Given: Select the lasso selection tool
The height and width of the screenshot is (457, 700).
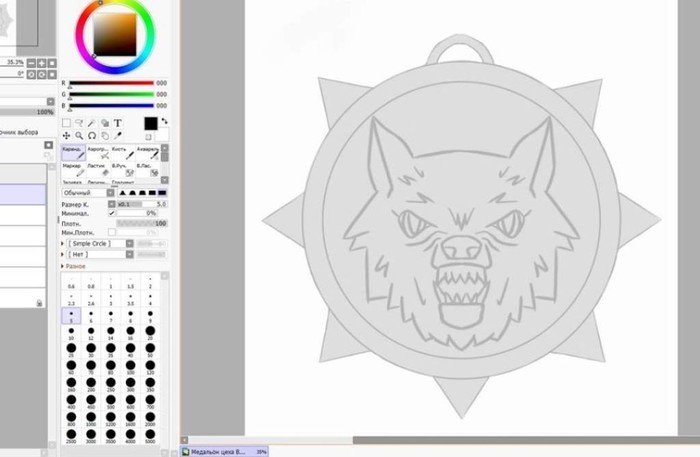Looking at the screenshot, I should (x=79, y=123).
